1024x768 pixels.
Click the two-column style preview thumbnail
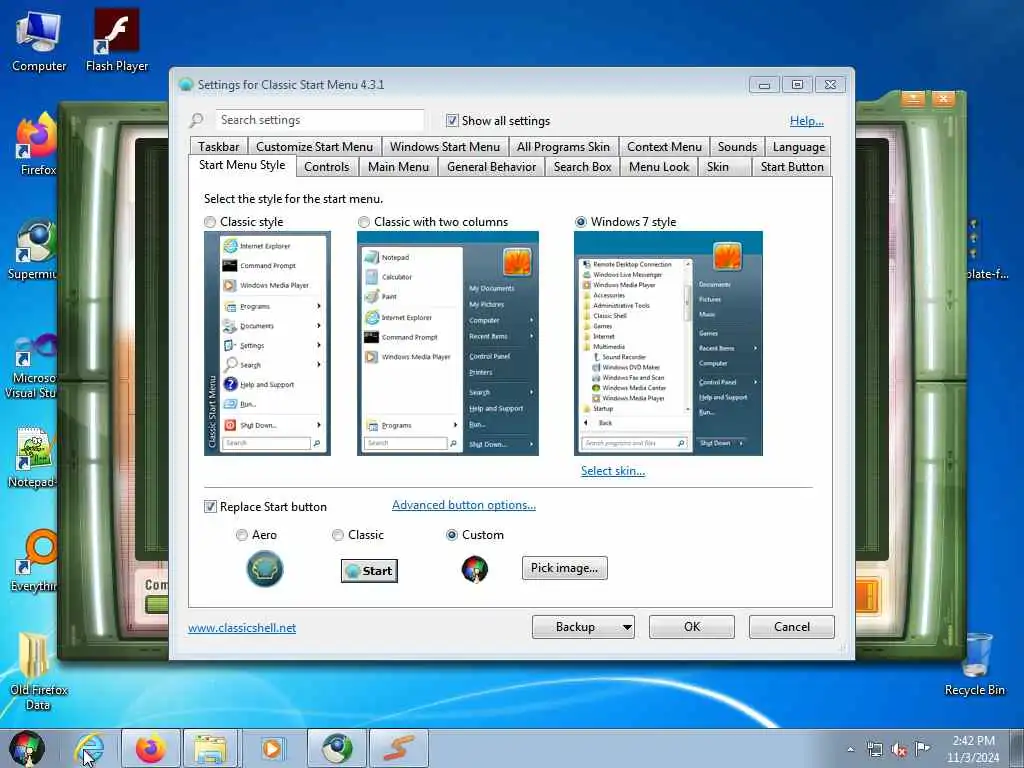point(448,344)
